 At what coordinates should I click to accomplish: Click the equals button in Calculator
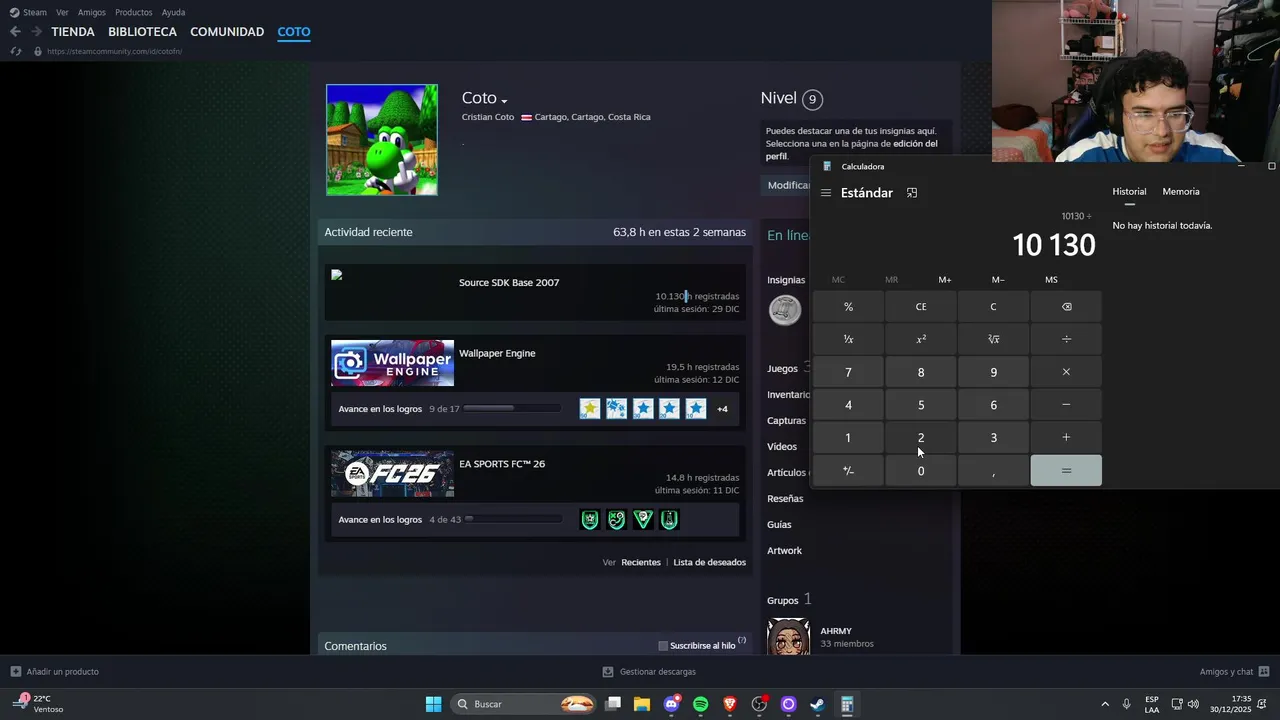(x=1066, y=471)
